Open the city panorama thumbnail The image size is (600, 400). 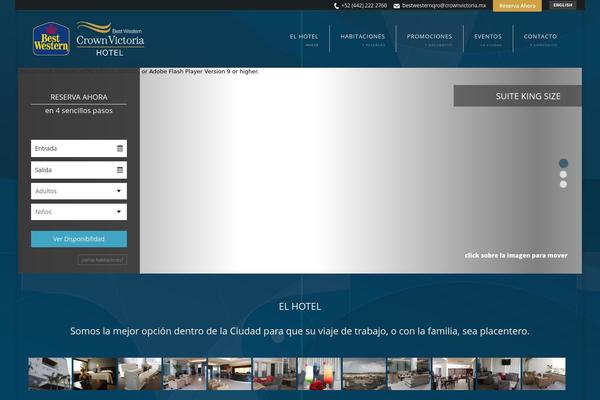point(364,374)
